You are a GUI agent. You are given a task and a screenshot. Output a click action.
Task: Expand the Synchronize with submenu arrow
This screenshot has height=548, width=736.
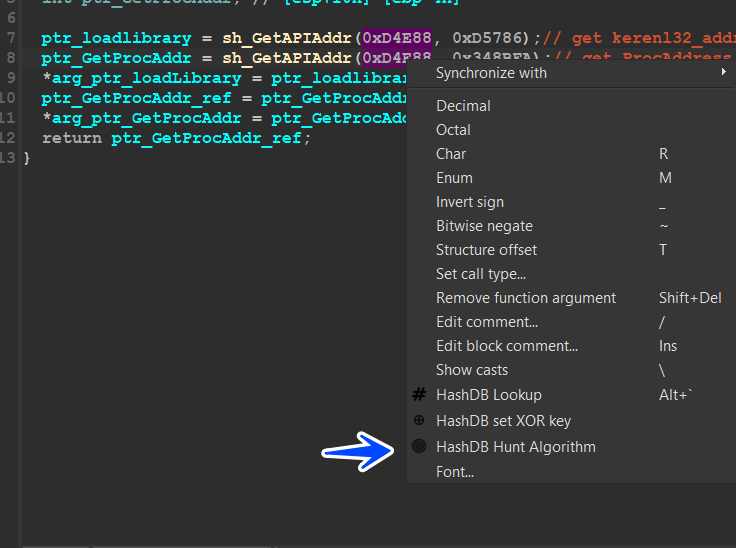point(723,72)
